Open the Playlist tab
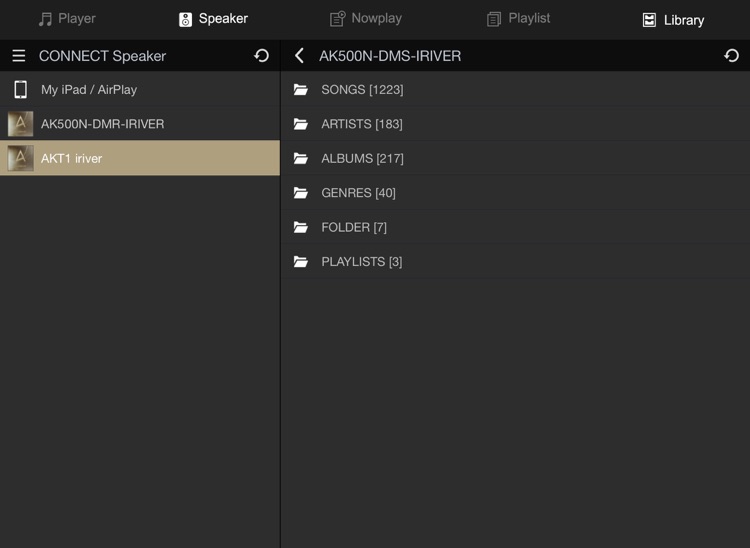Viewport: 750px width, 548px height. click(518, 19)
